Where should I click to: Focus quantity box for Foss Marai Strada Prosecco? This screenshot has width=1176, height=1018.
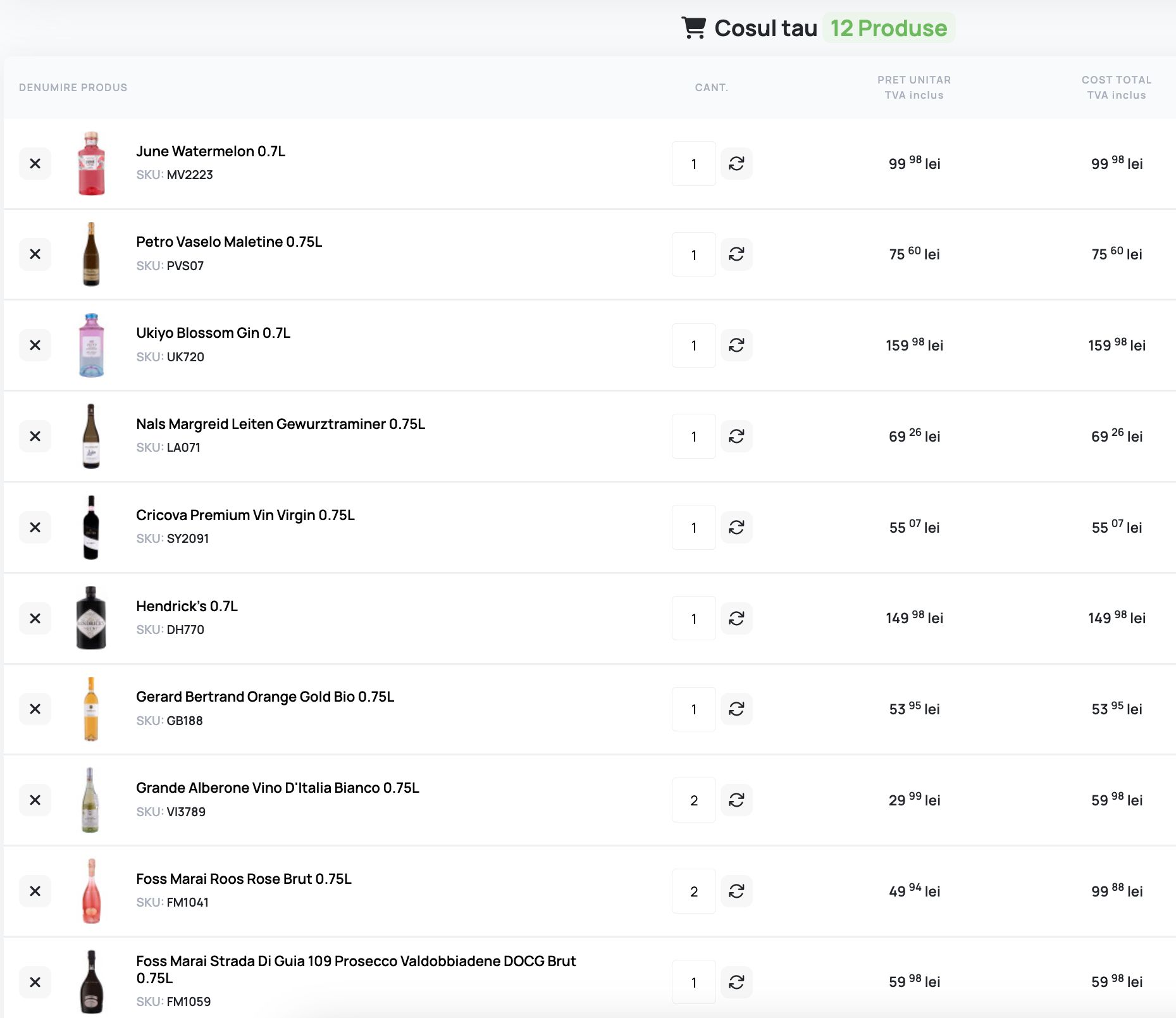[694, 983]
